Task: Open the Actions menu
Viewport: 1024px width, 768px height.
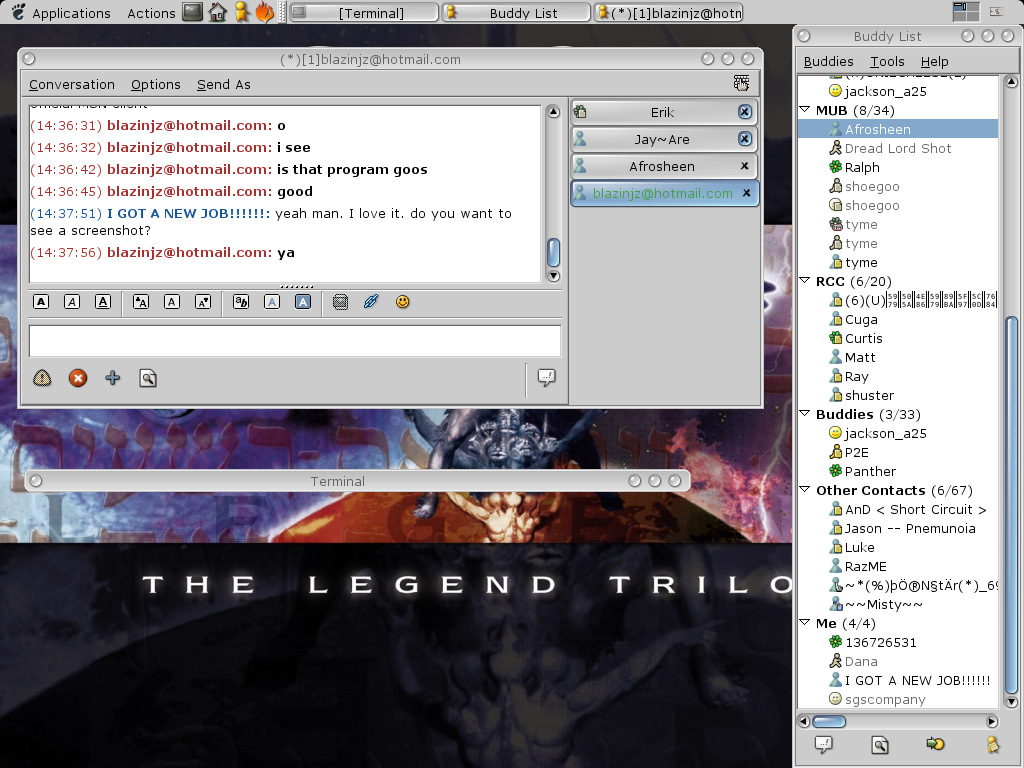Action: [152, 13]
